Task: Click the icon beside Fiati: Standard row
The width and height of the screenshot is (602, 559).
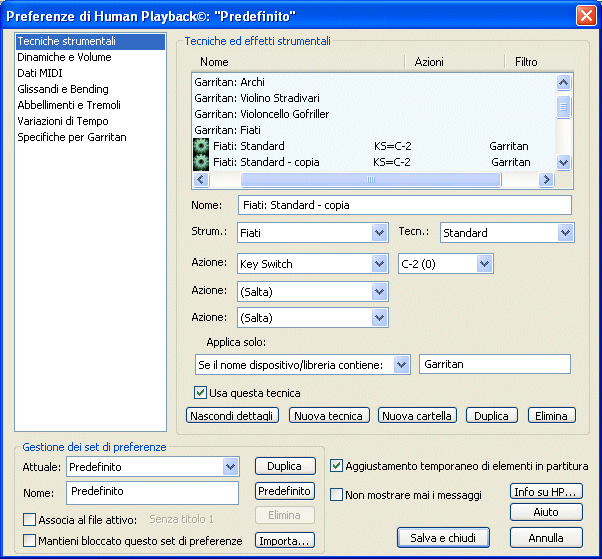Action: (200, 146)
